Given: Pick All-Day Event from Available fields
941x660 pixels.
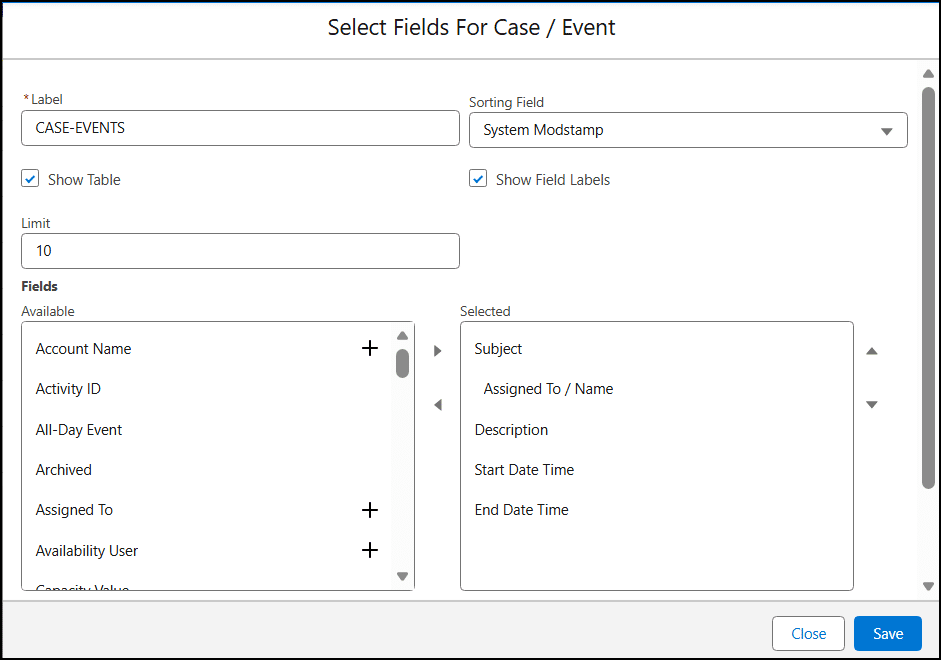Looking at the screenshot, I should [x=78, y=430].
